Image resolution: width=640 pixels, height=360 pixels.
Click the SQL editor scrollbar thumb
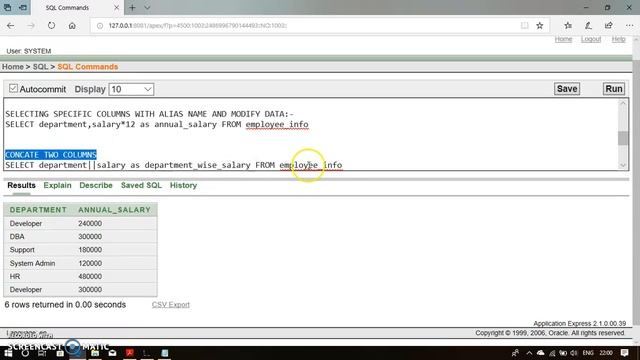tap(623, 138)
